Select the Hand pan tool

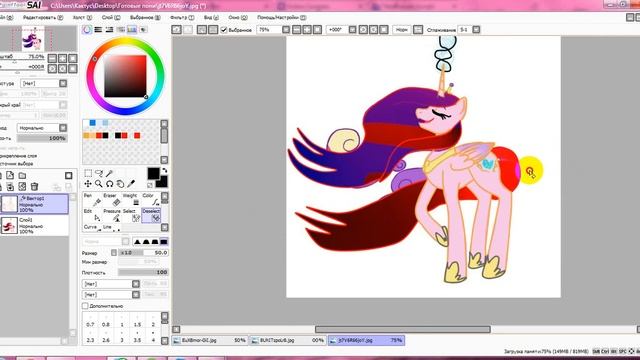pyautogui.click(x=120, y=184)
